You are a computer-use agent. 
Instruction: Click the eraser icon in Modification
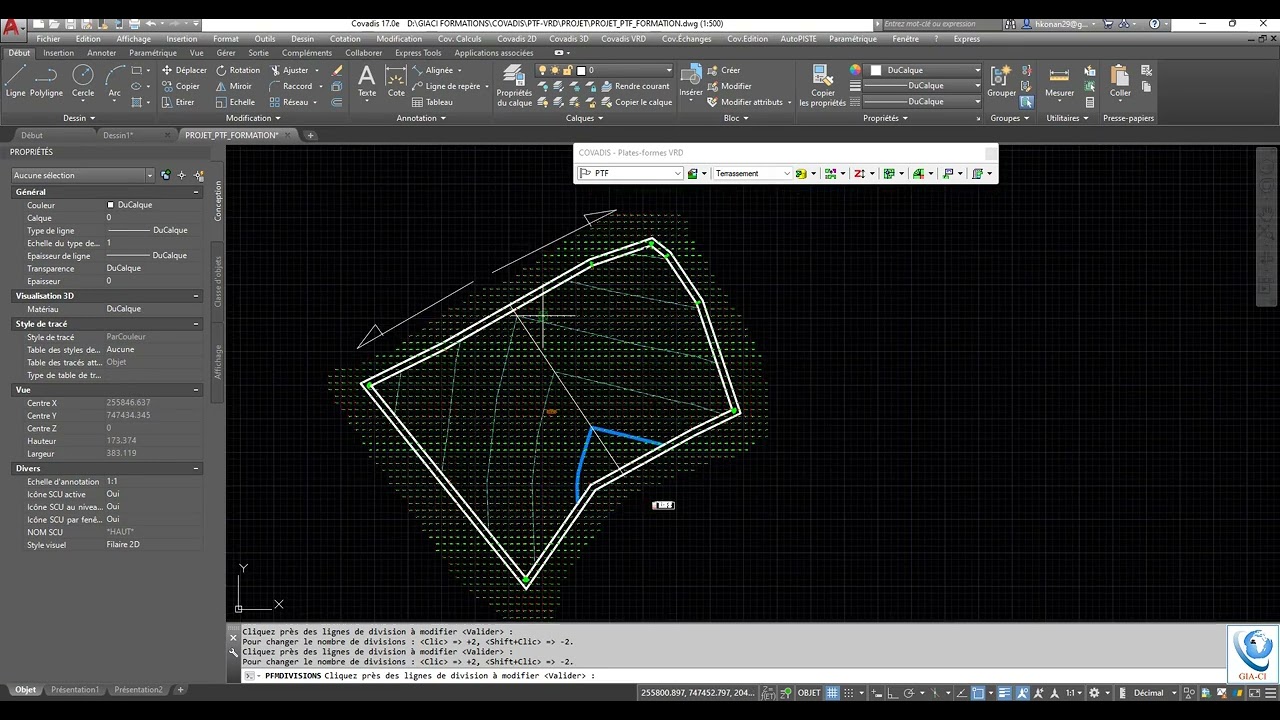pyautogui.click(x=337, y=70)
